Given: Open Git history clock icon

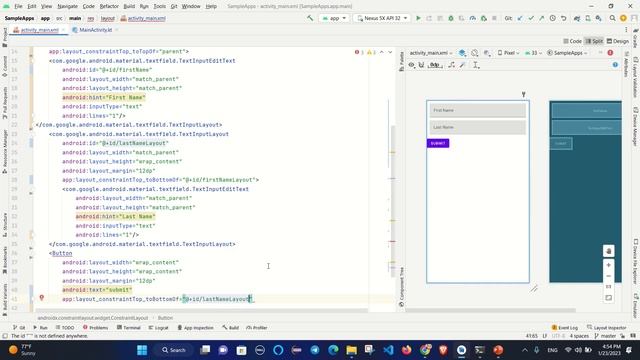Looking at the screenshot, I should pos(553,18).
